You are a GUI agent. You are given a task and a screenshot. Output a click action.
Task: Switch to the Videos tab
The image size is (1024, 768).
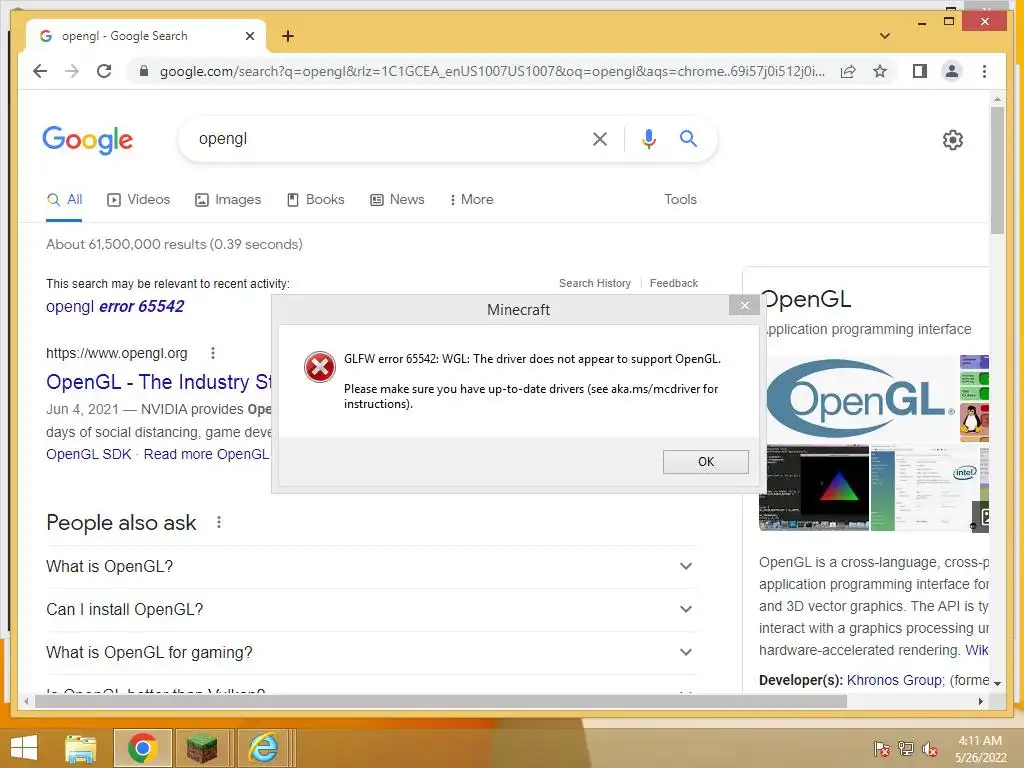point(138,200)
